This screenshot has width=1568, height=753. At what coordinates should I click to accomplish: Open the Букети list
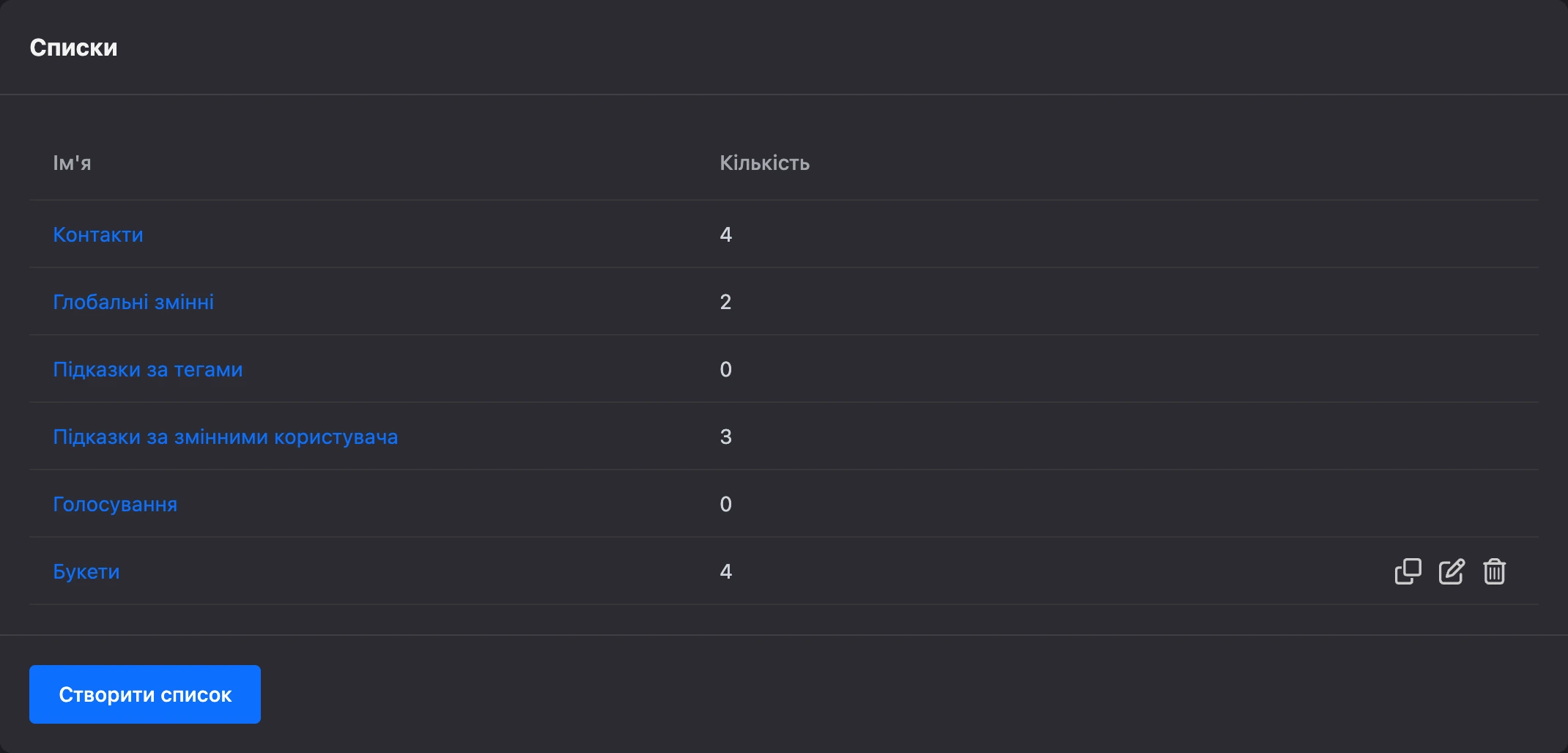[86, 571]
